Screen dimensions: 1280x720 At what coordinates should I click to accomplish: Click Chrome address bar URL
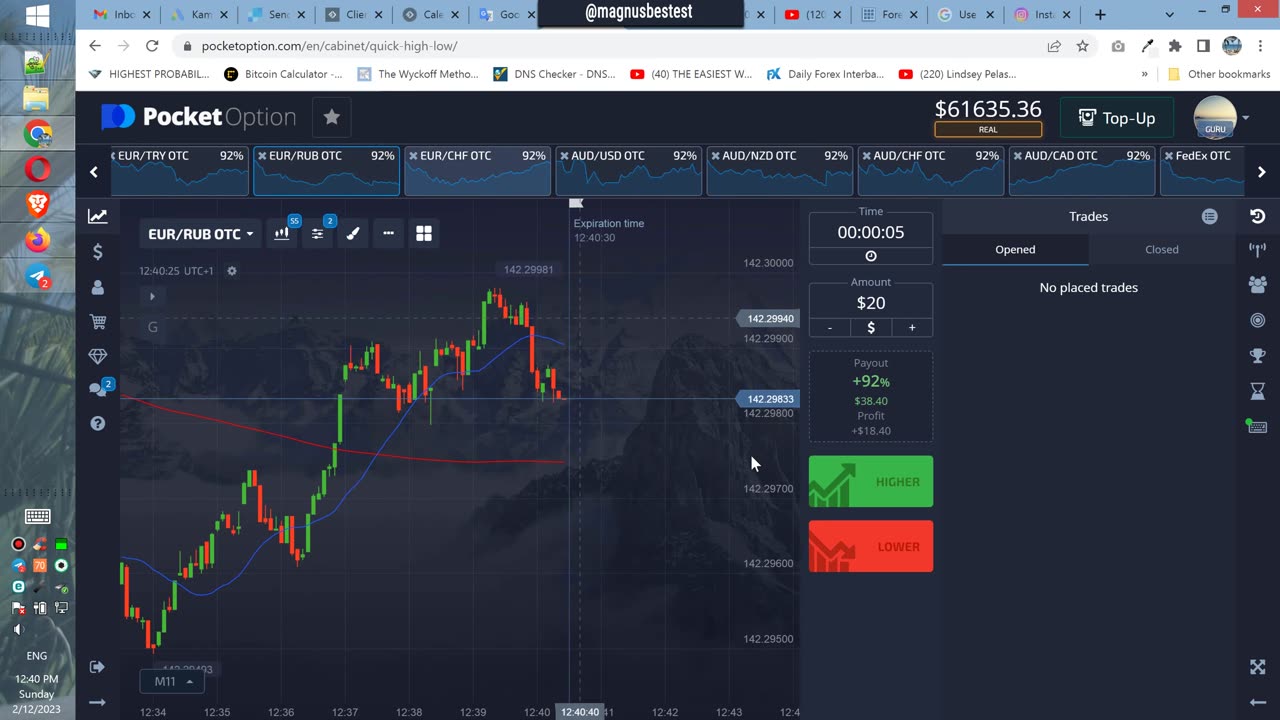tap(330, 46)
